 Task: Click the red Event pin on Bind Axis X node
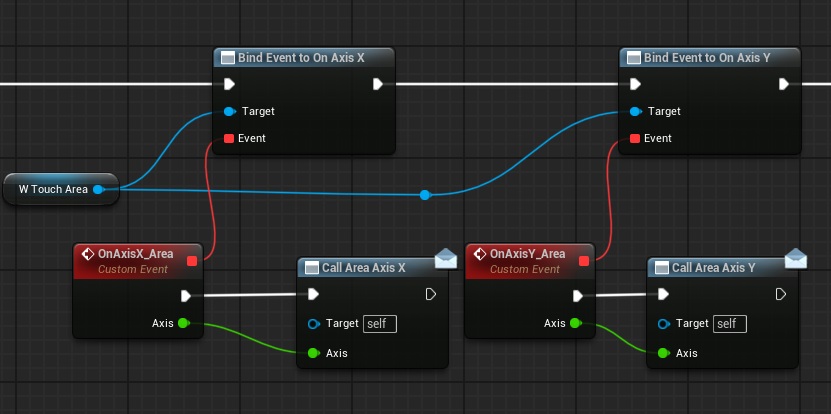point(229,138)
